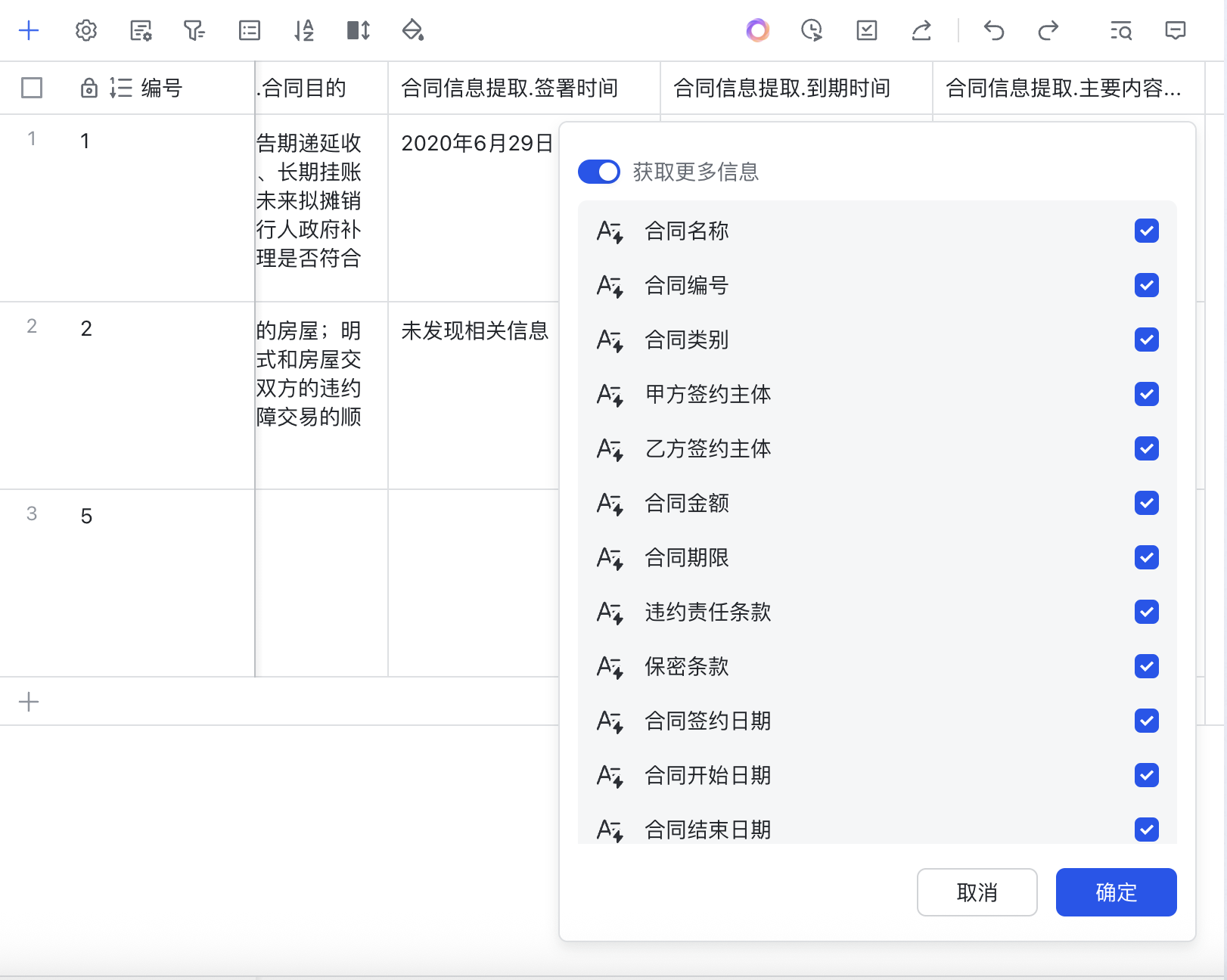
Task: Open the settings gear in toolbar
Action: (x=86, y=31)
